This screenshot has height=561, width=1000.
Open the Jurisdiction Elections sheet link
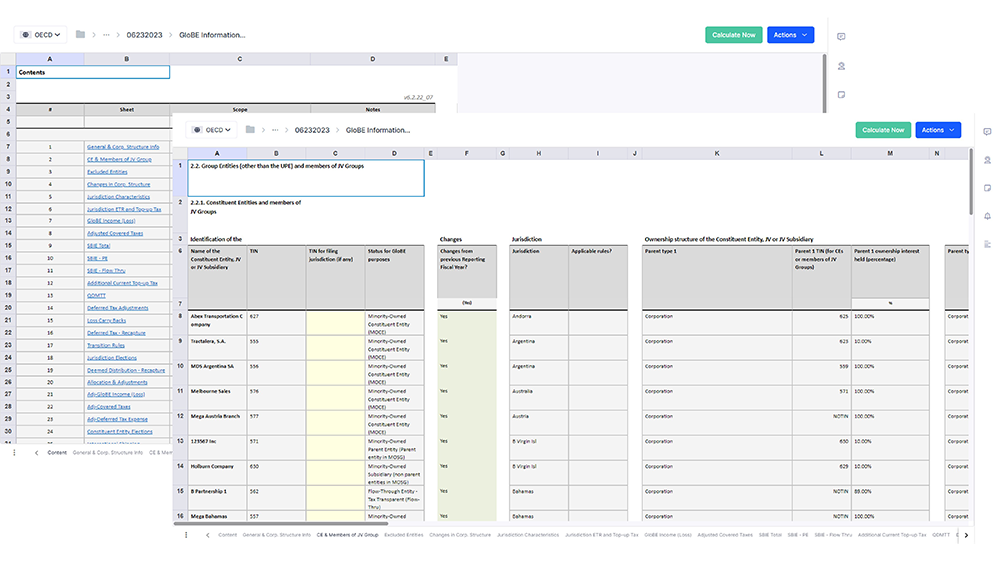[112, 357]
